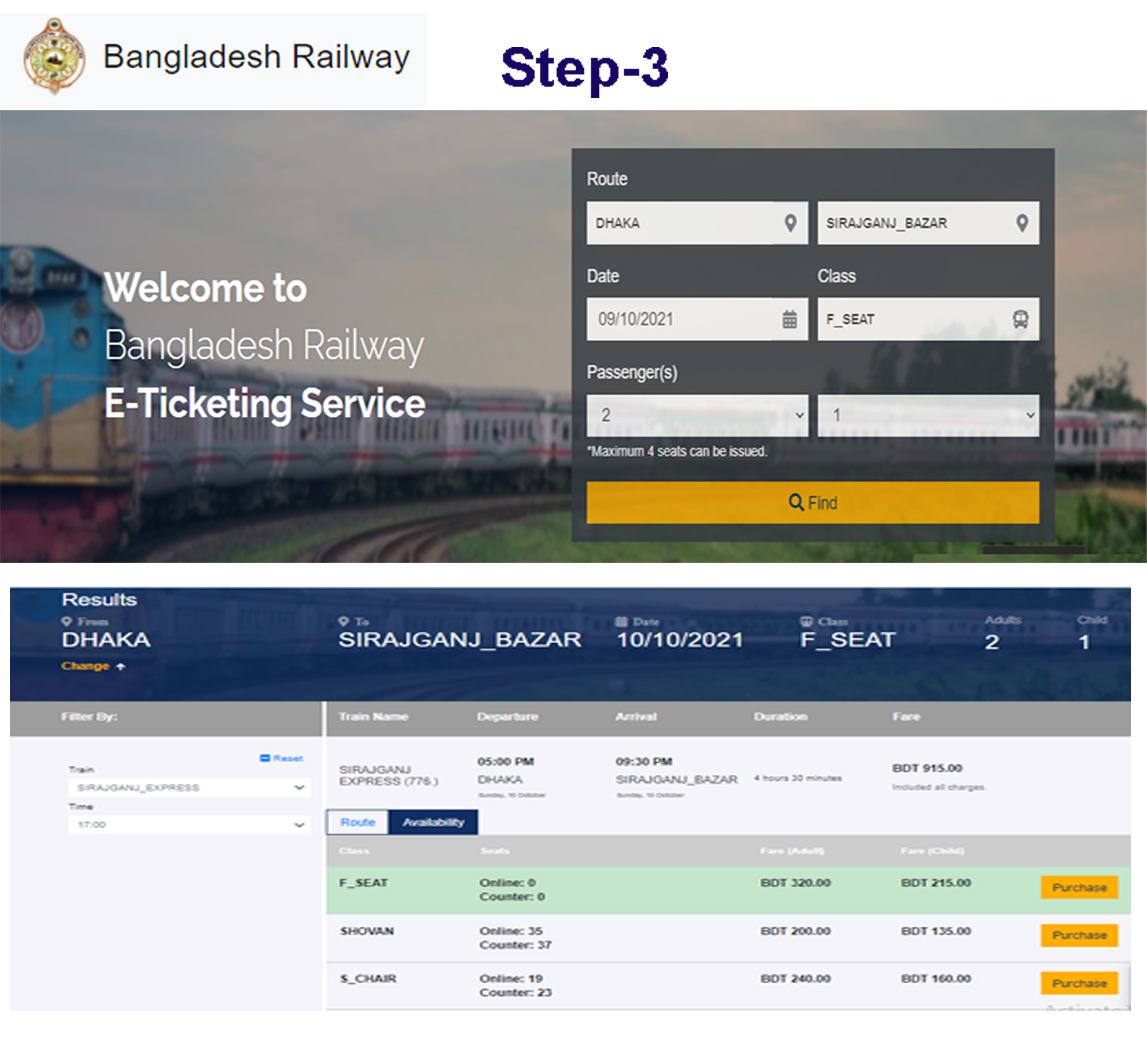Purchase the F_SEAT class ticket
This screenshot has width=1147, height=1057.
[1079, 887]
